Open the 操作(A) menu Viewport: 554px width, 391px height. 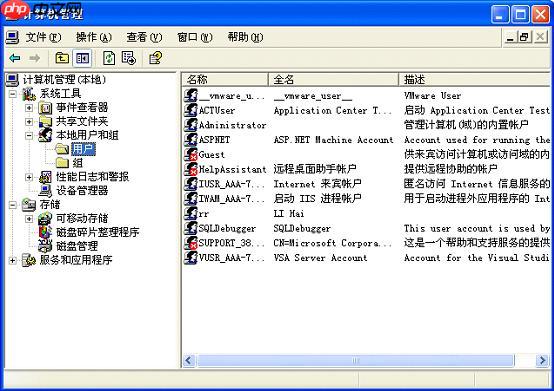pyautogui.click(x=94, y=37)
